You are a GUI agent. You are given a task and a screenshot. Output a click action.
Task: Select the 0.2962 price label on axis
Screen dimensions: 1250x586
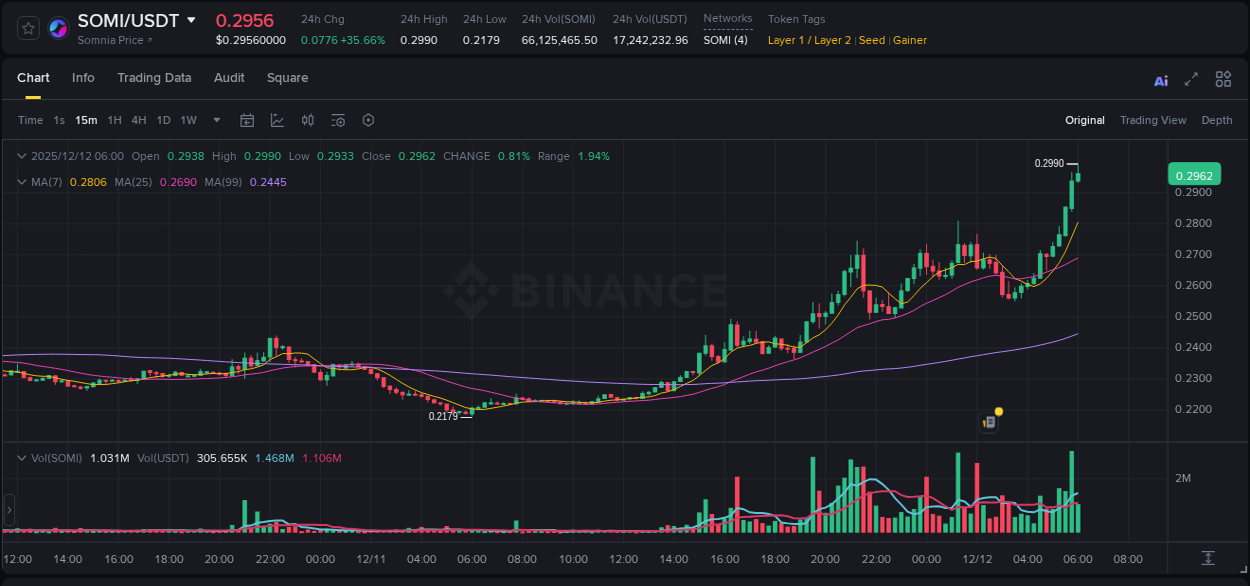(x=1195, y=174)
